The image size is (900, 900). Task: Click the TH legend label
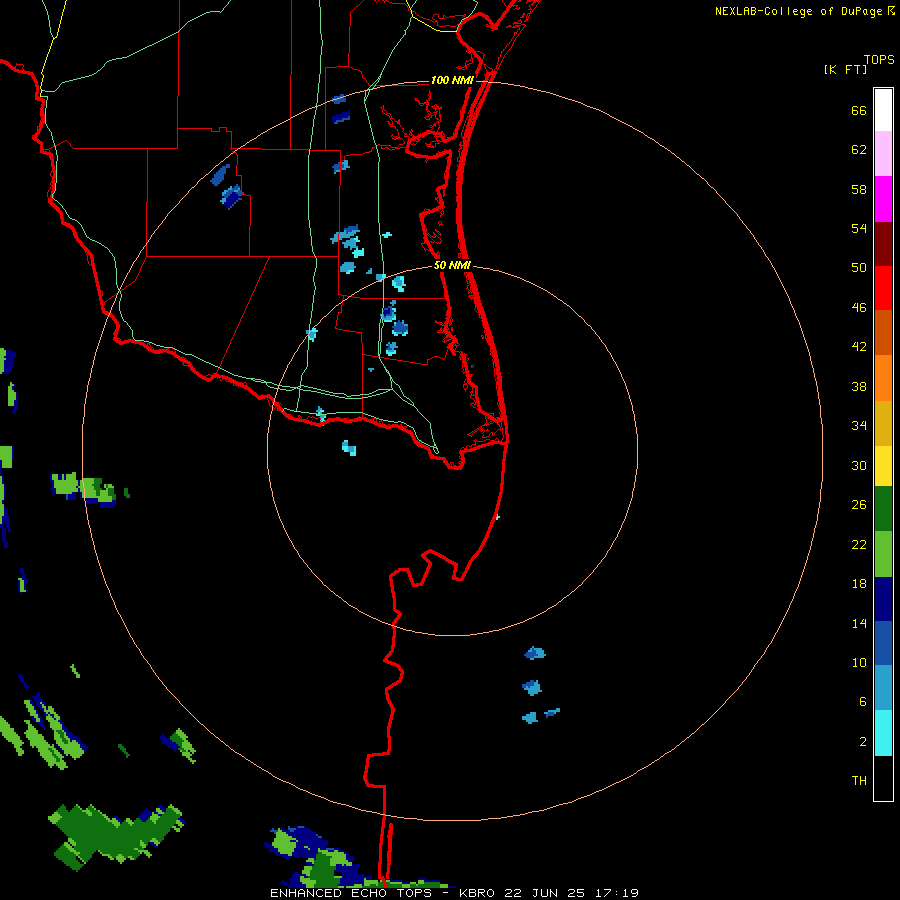[859, 781]
